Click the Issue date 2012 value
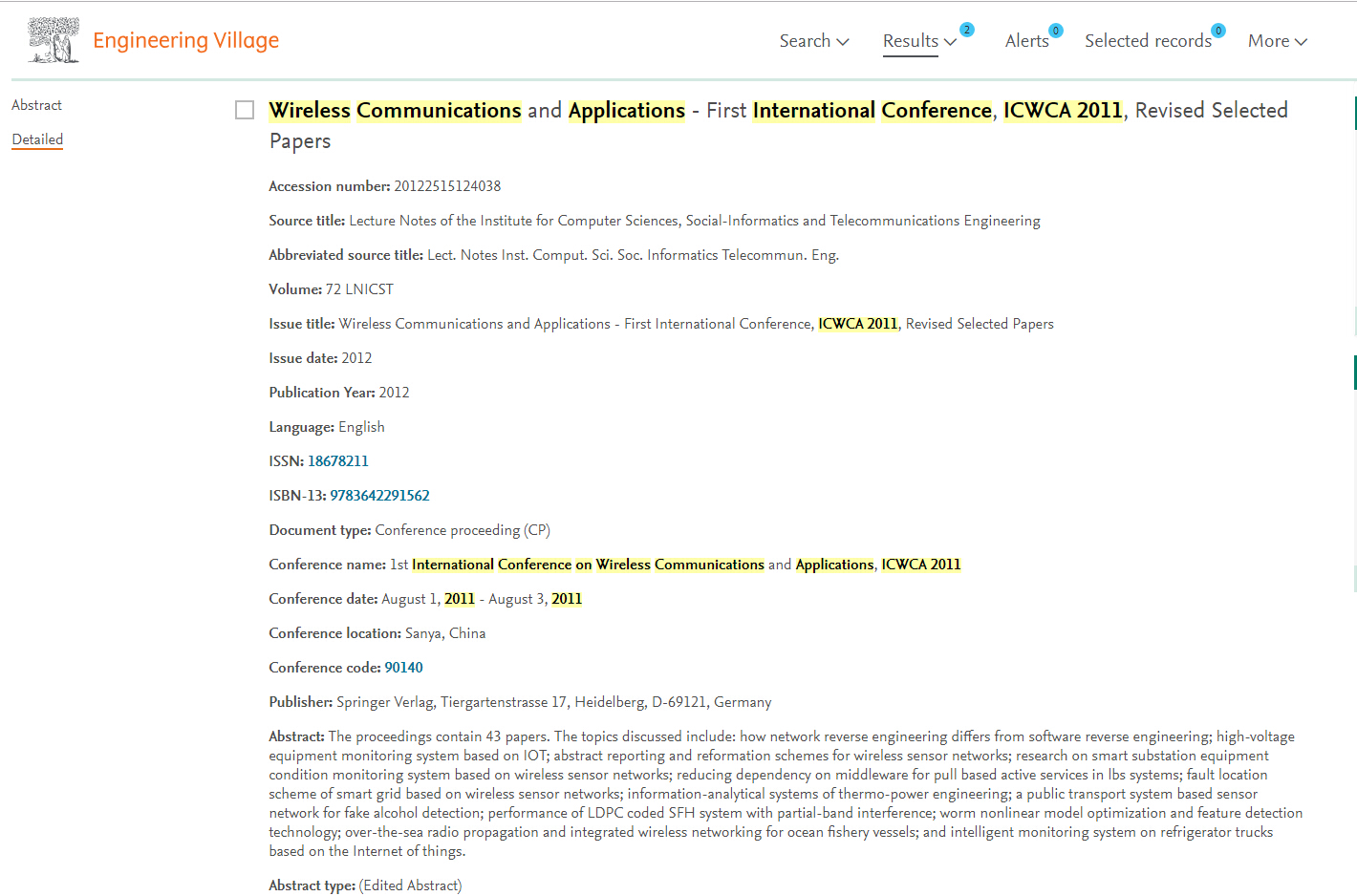 point(356,358)
